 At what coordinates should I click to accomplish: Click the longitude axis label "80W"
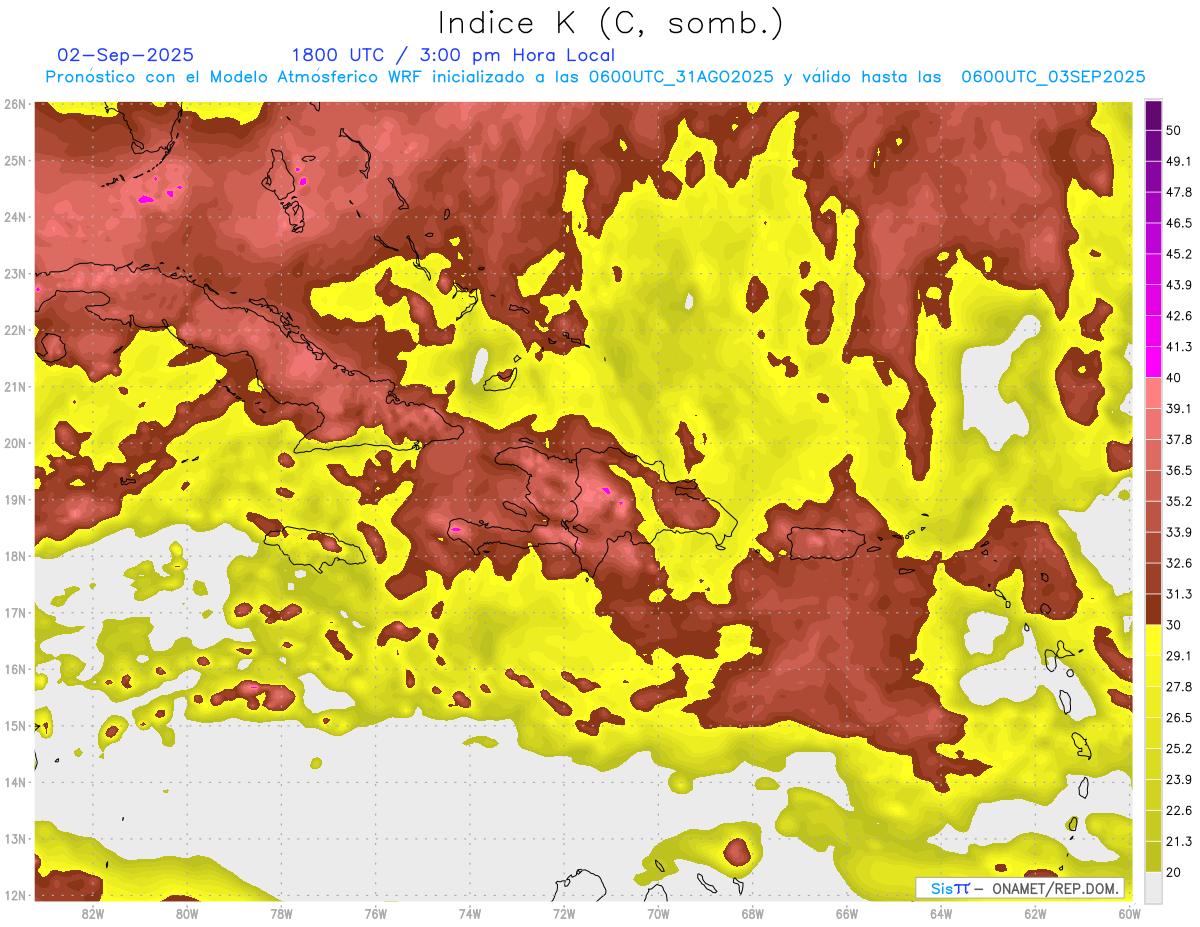(x=187, y=914)
